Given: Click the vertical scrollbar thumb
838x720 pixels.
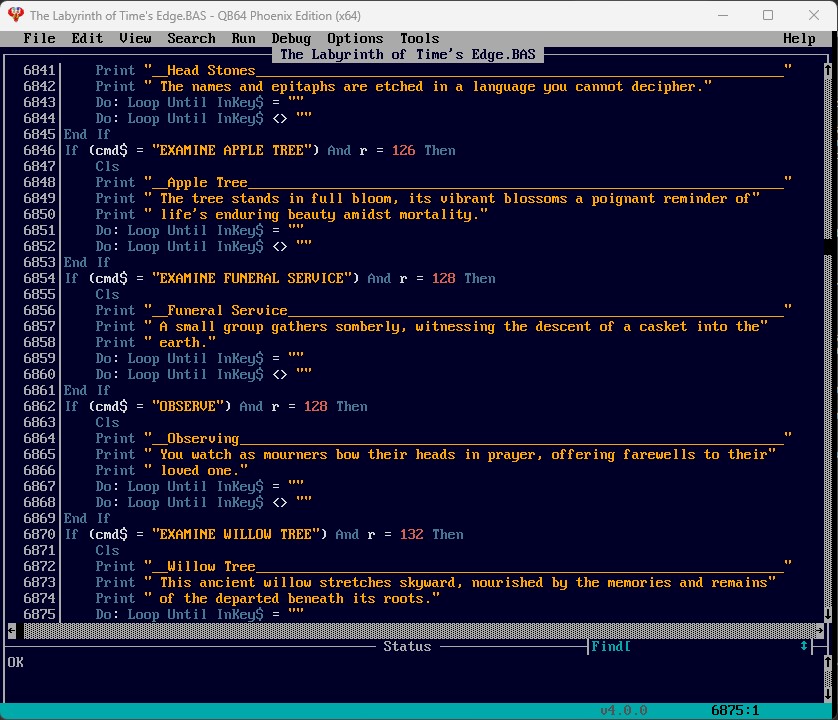Looking at the screenshot, I should (827, 246).
